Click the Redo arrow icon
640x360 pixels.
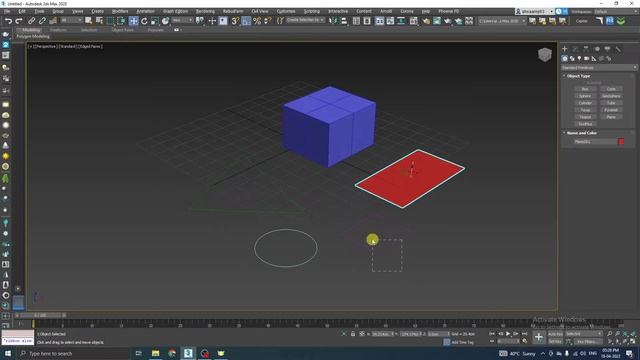18,21
